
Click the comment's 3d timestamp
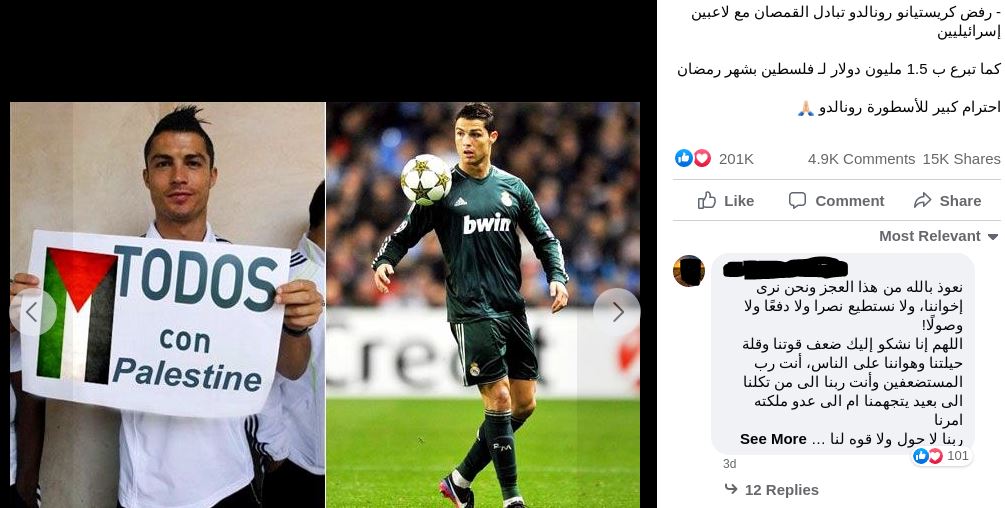pos(729,464)
